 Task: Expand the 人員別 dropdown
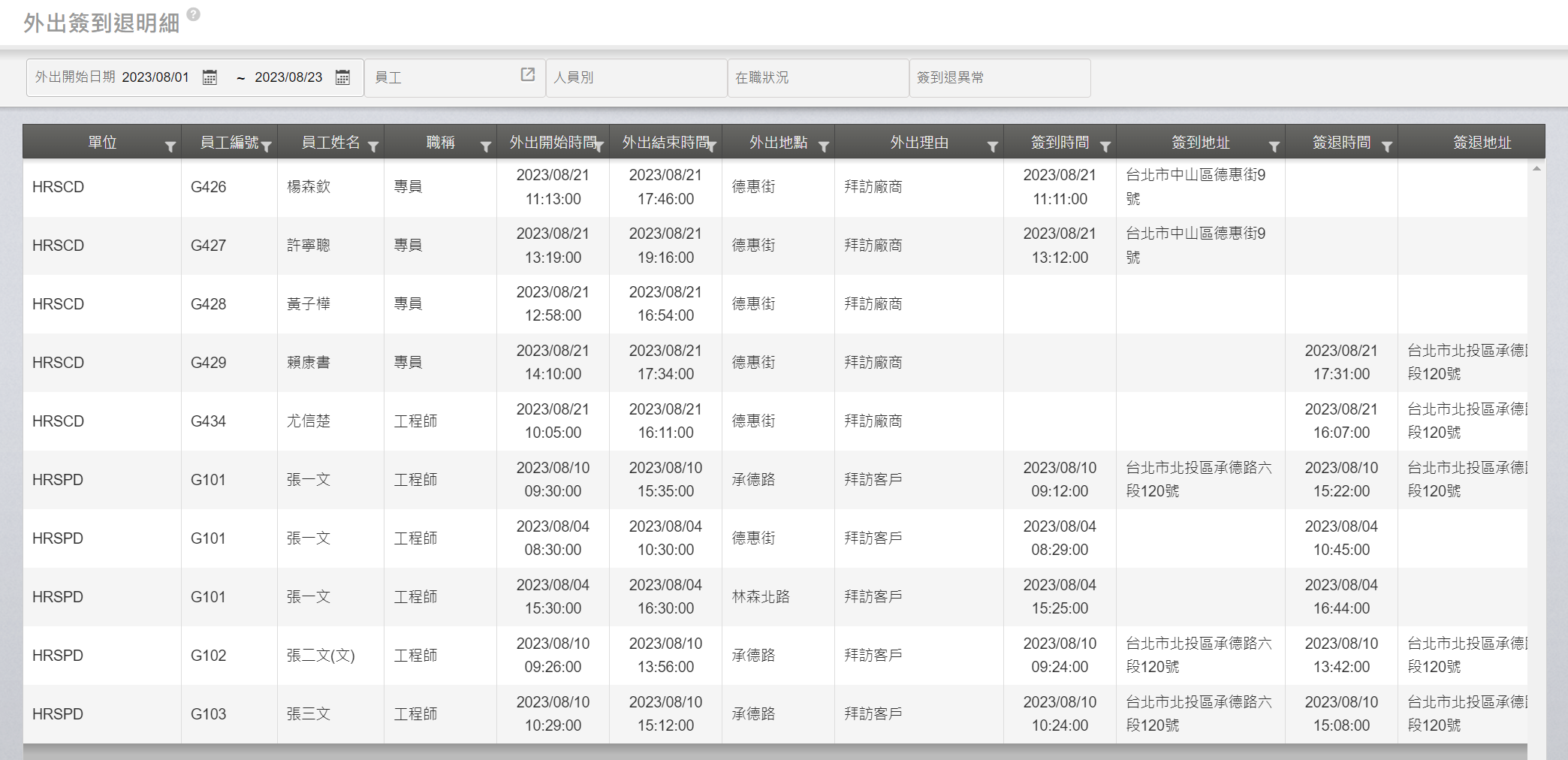tap(636, 78)
